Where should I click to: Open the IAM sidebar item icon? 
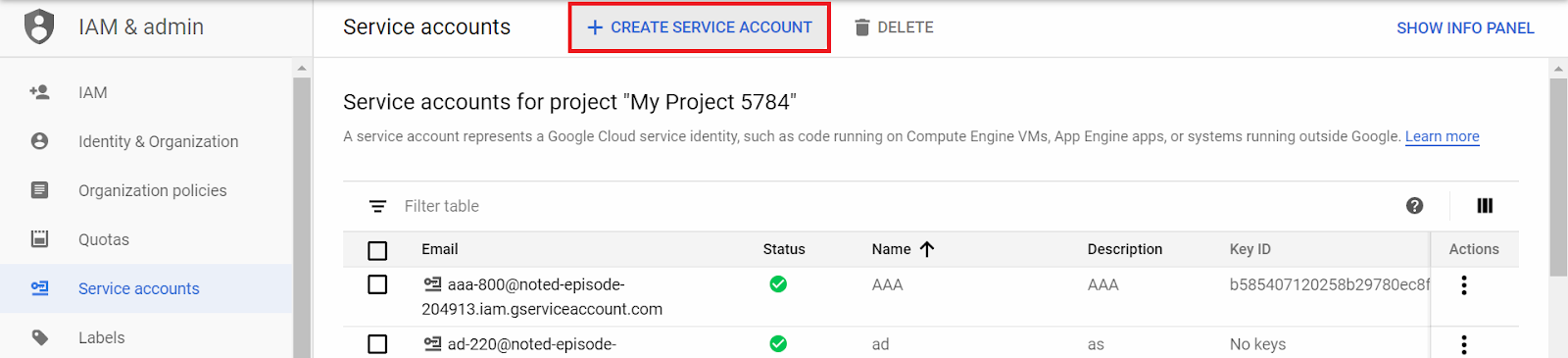39,92
